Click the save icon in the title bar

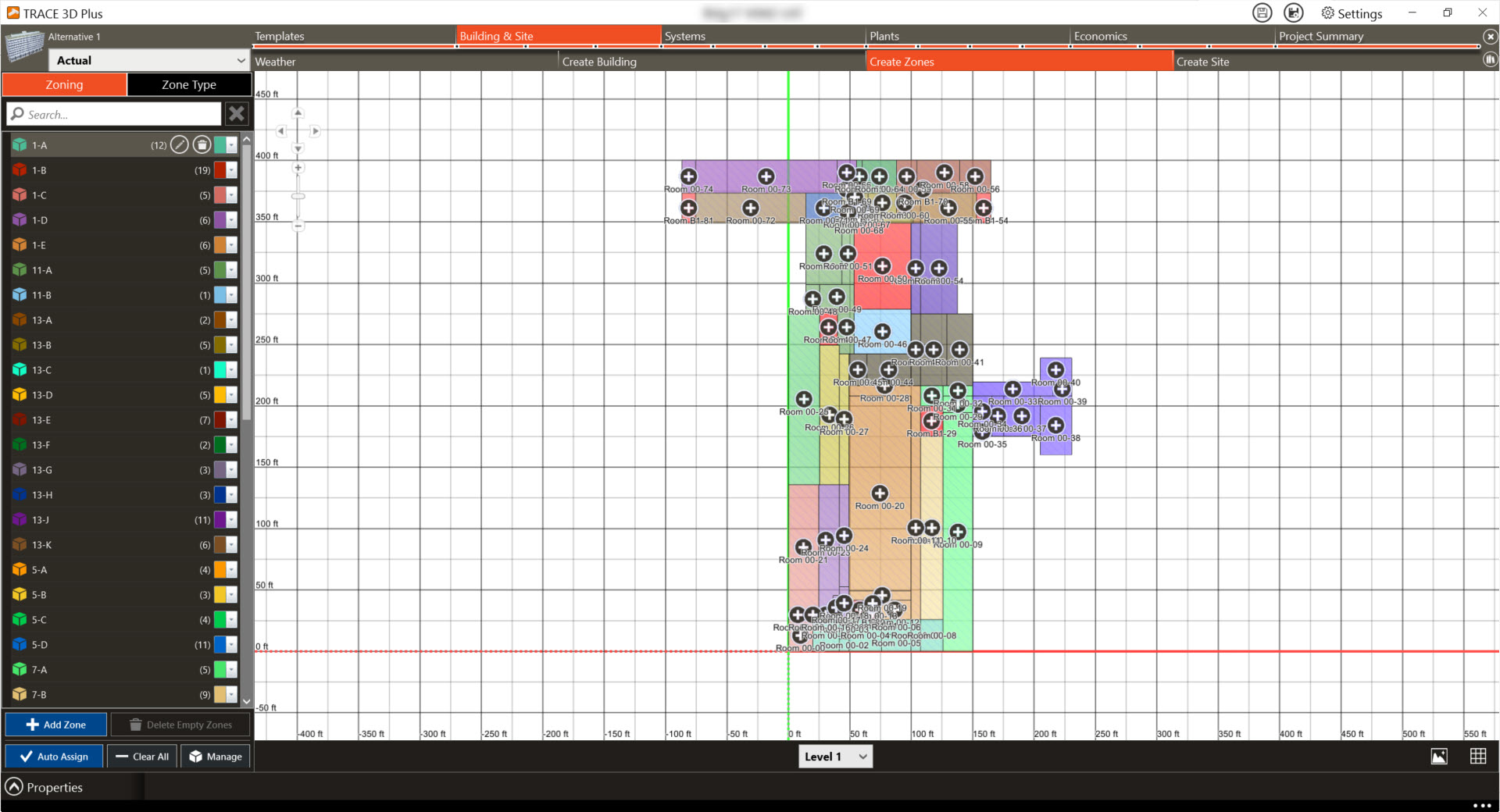[x=1262, y=12]
